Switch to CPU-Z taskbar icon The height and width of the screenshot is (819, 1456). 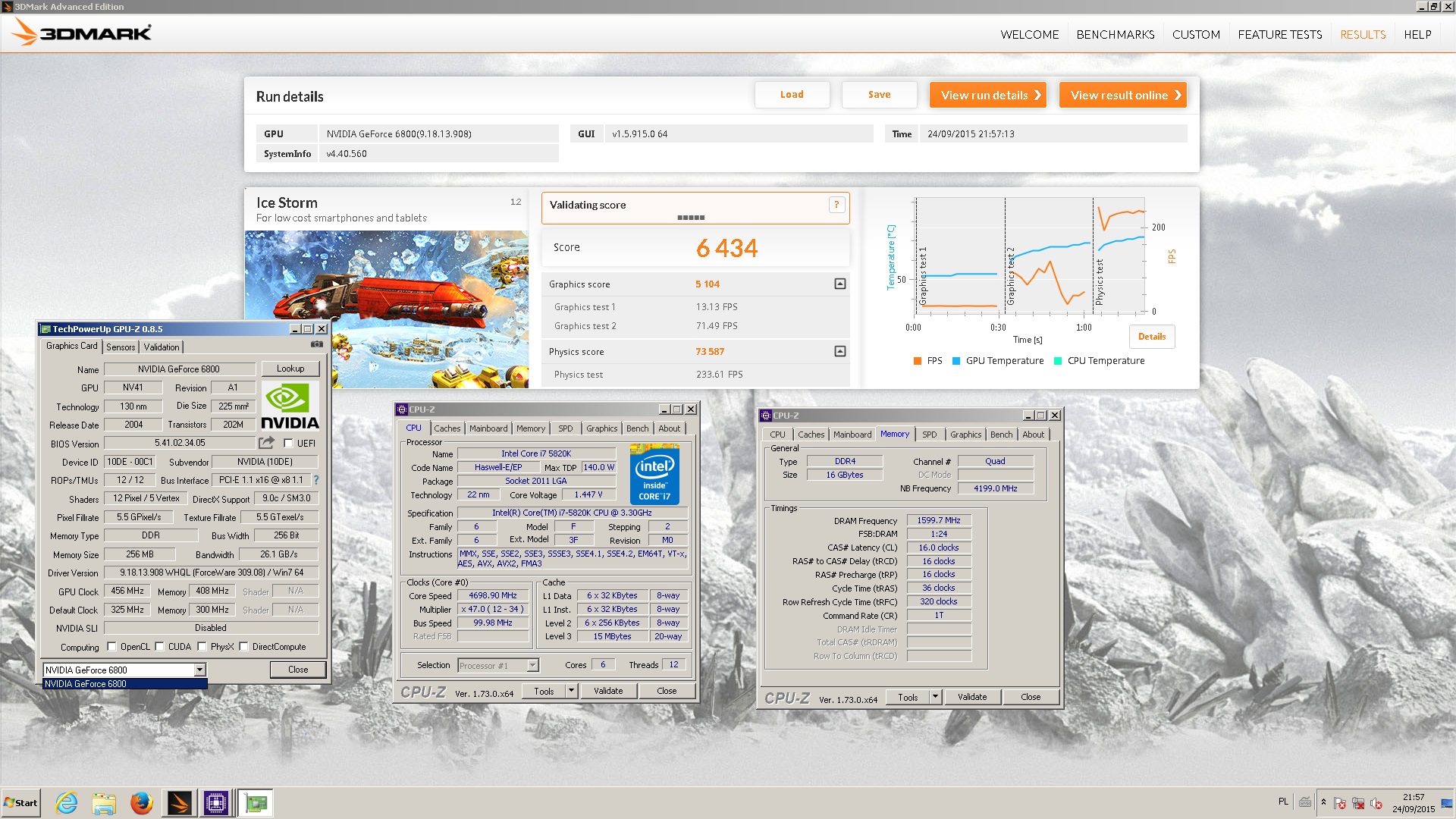coord(216,803)
